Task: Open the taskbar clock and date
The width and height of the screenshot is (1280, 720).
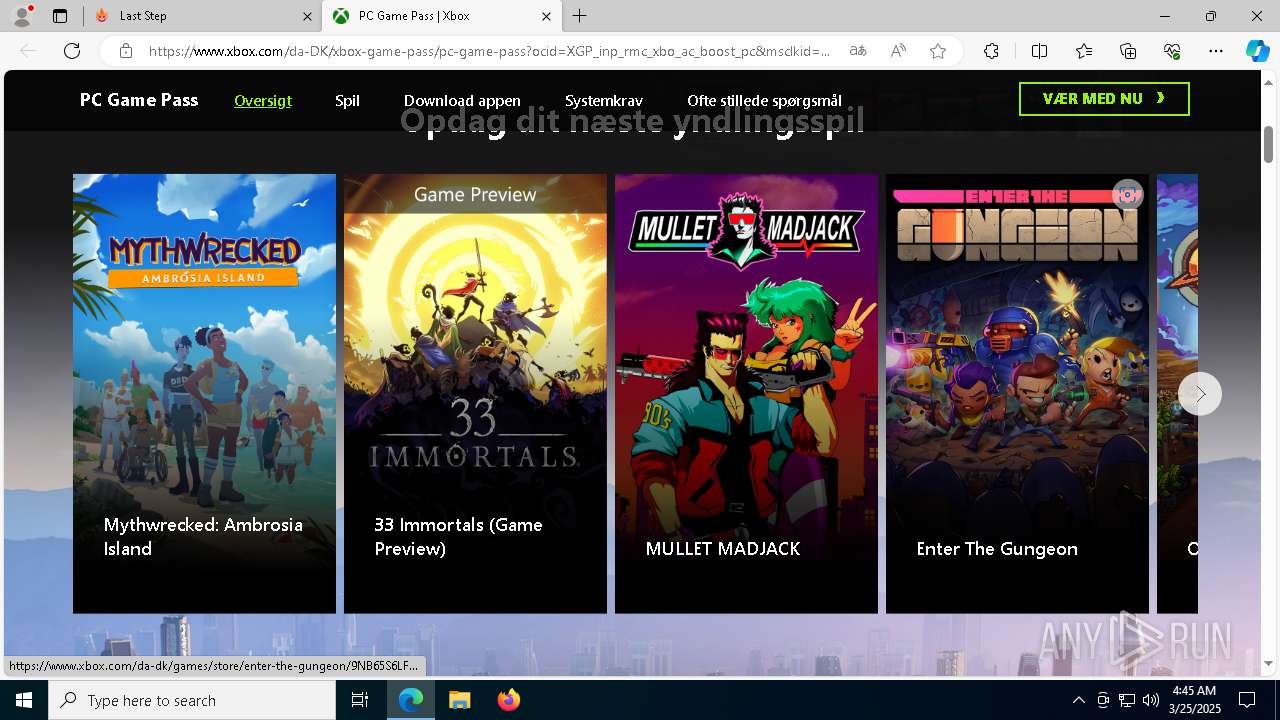Action: [x=1193, y=700]
